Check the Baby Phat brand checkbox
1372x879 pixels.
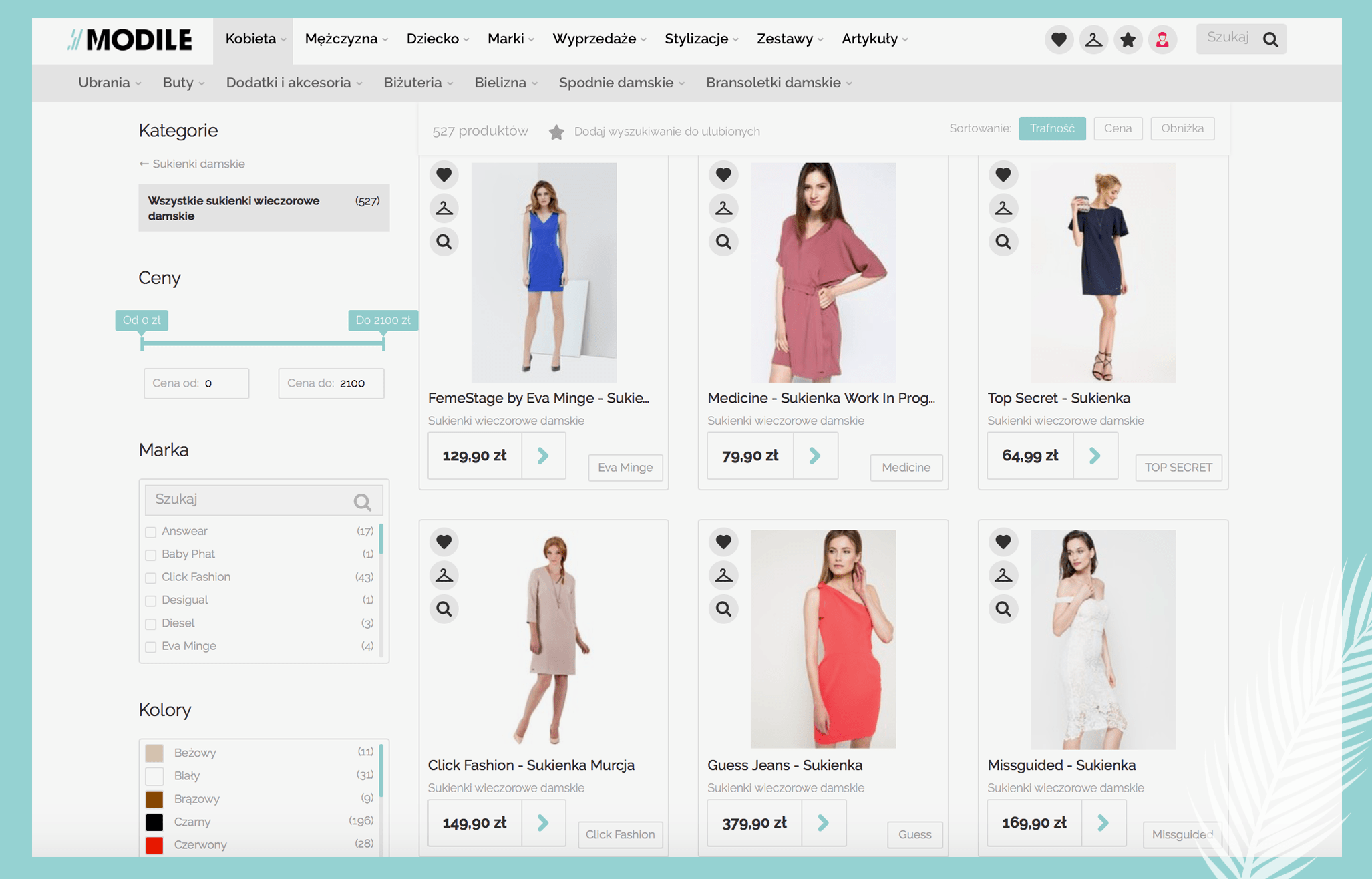[x=151, y=555]
